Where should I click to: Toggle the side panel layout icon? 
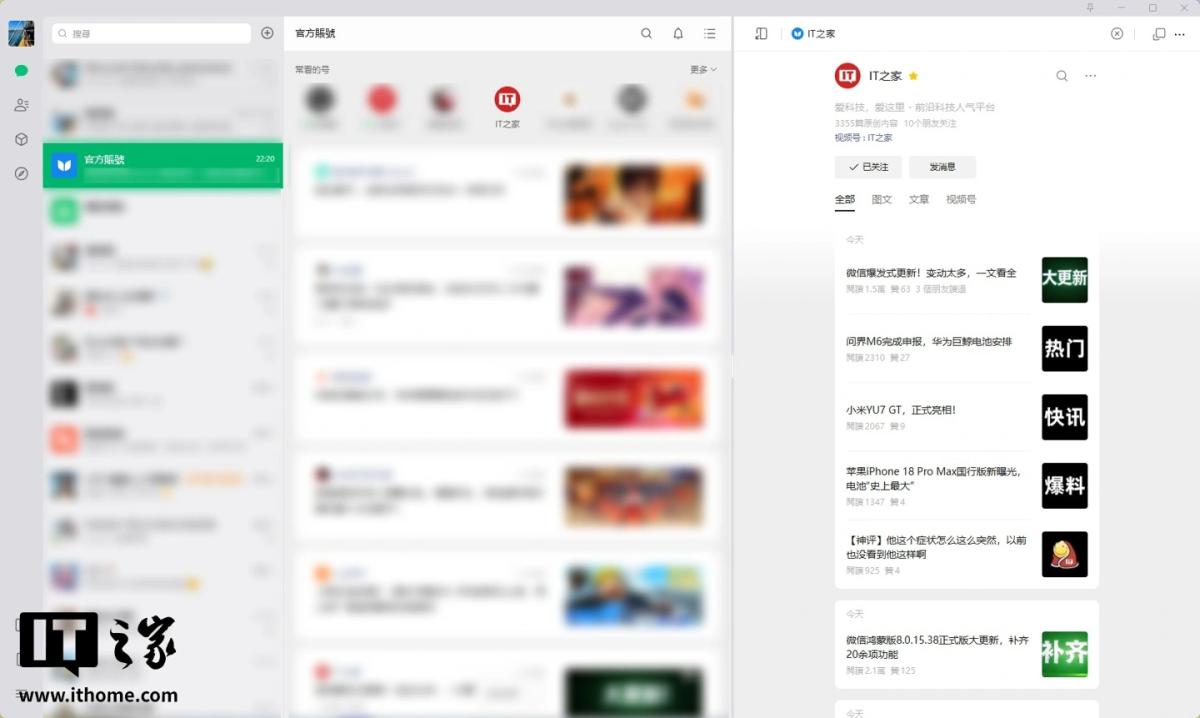point(761,33)
